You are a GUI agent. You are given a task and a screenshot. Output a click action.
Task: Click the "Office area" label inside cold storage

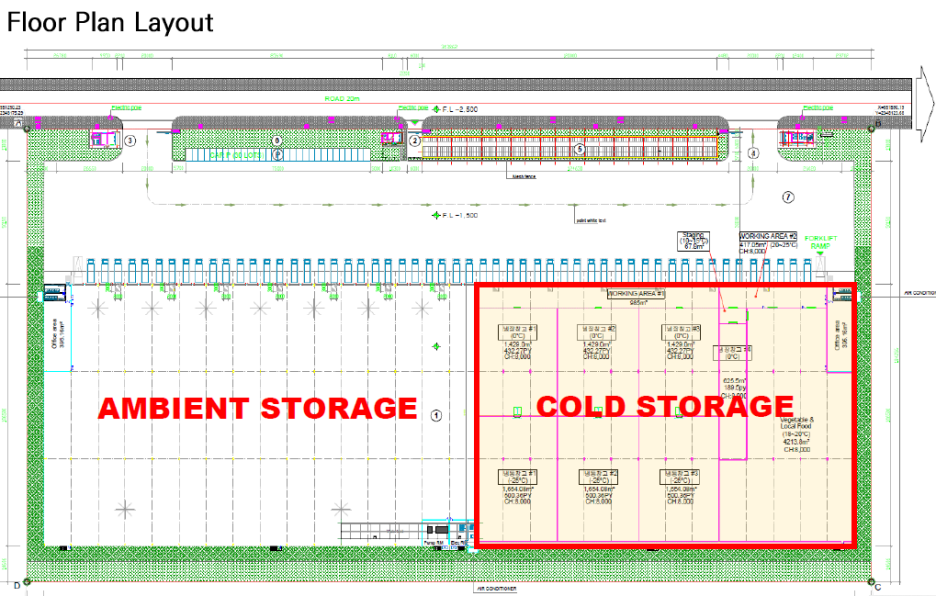(840, 336)
